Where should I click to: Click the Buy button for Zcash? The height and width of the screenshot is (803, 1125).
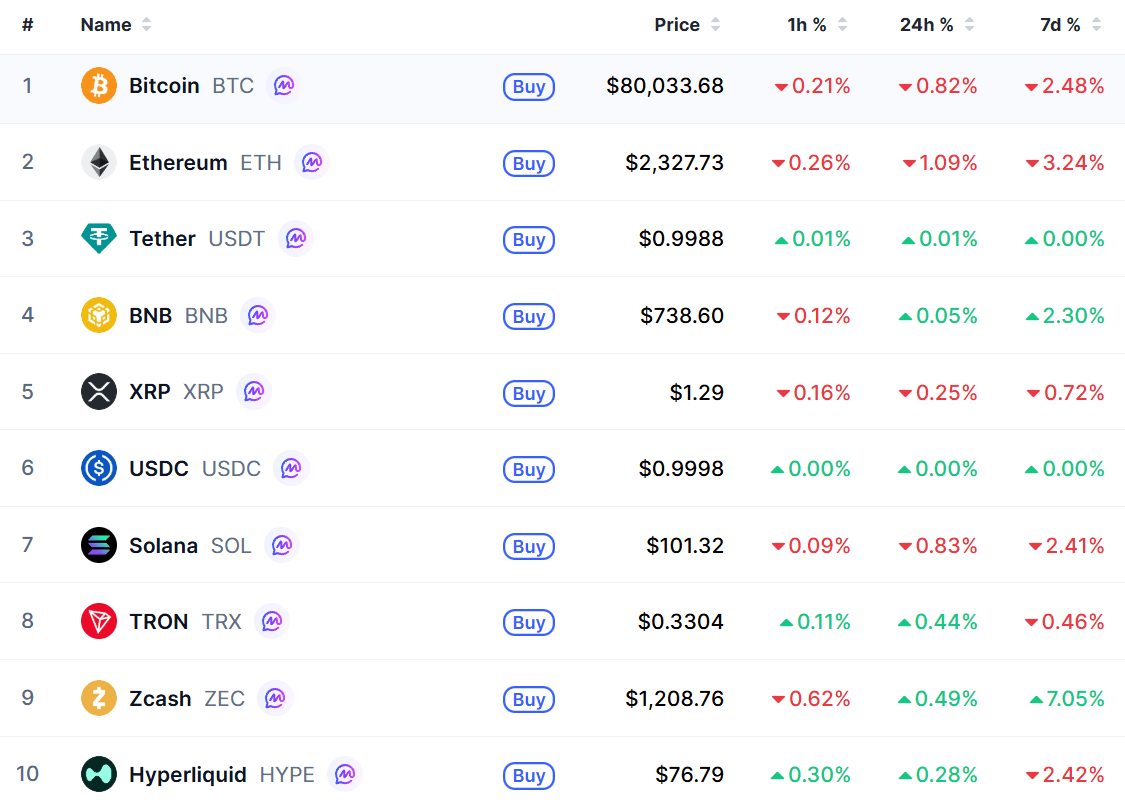529,699
